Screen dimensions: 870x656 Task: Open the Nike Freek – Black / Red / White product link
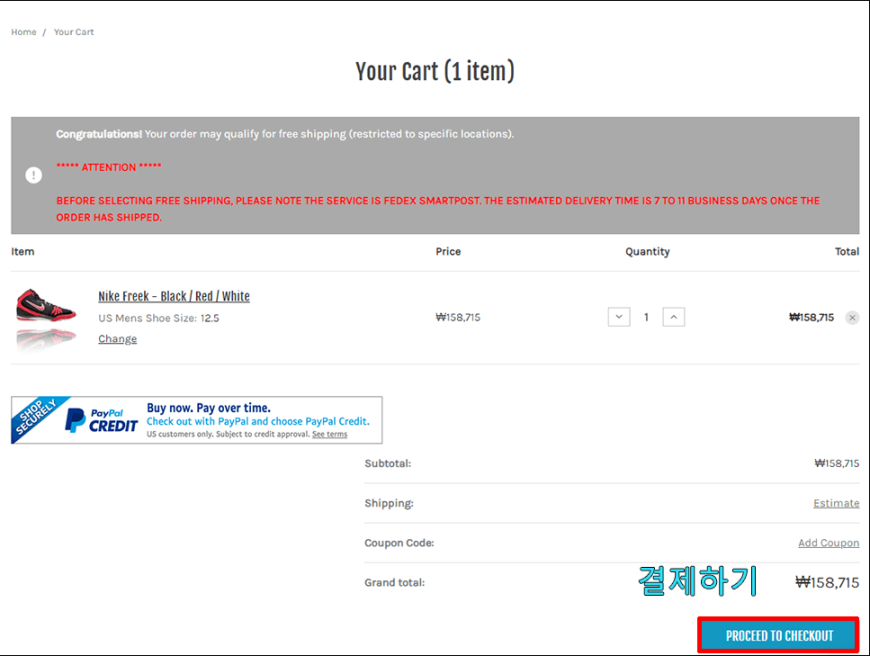pyautogui.click(x=174, y=296)
